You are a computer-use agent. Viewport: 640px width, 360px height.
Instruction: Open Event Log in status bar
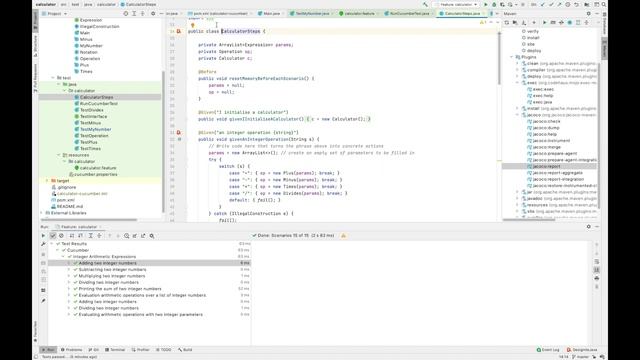point(548,350)
